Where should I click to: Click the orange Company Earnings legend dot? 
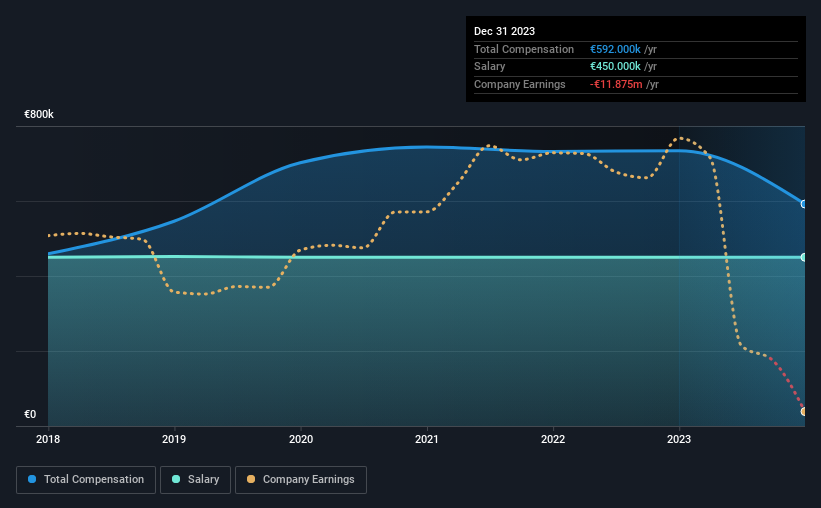click(251, 479)
